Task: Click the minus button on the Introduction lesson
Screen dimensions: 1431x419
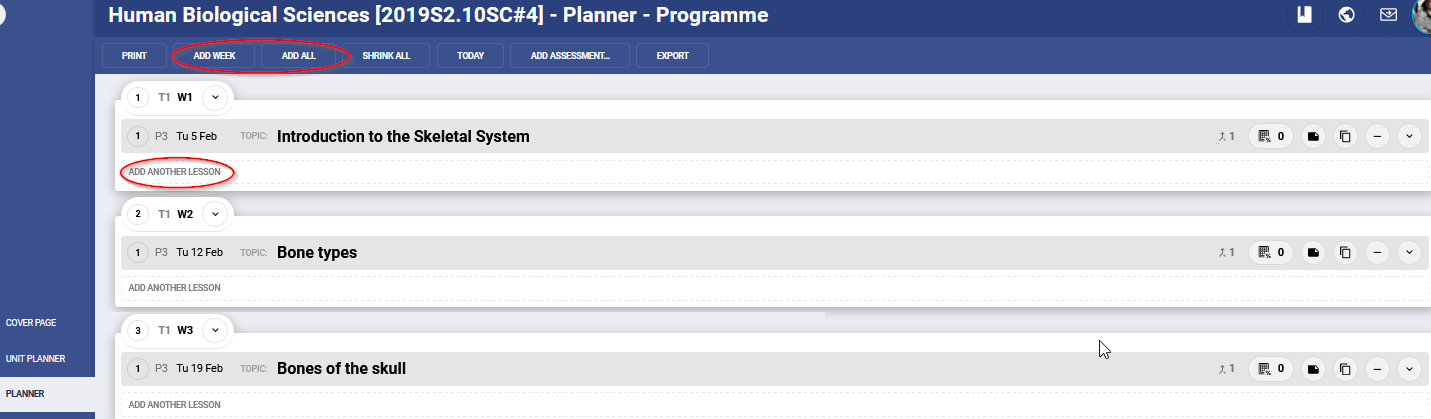Action: [x=1377, y=136]
